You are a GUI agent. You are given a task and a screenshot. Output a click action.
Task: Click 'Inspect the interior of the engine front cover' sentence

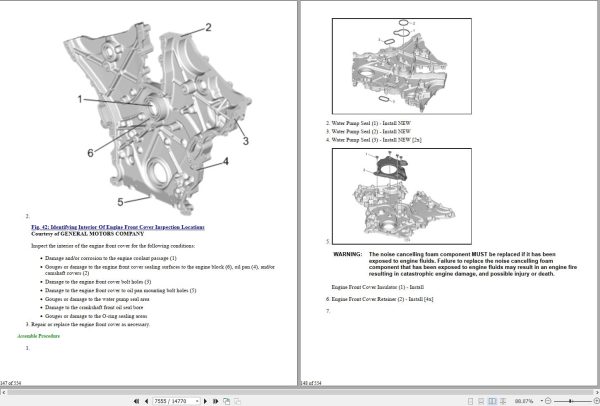(x=113, y=246)
